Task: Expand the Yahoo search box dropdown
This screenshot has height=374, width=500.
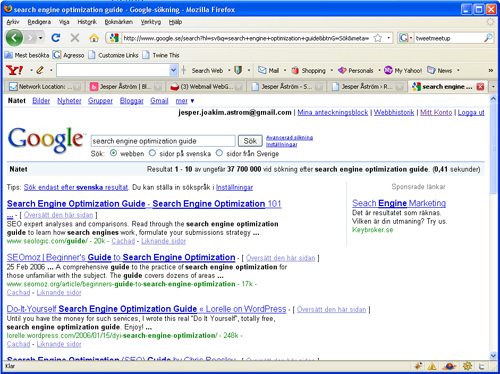Action: [x=173, y=70]
